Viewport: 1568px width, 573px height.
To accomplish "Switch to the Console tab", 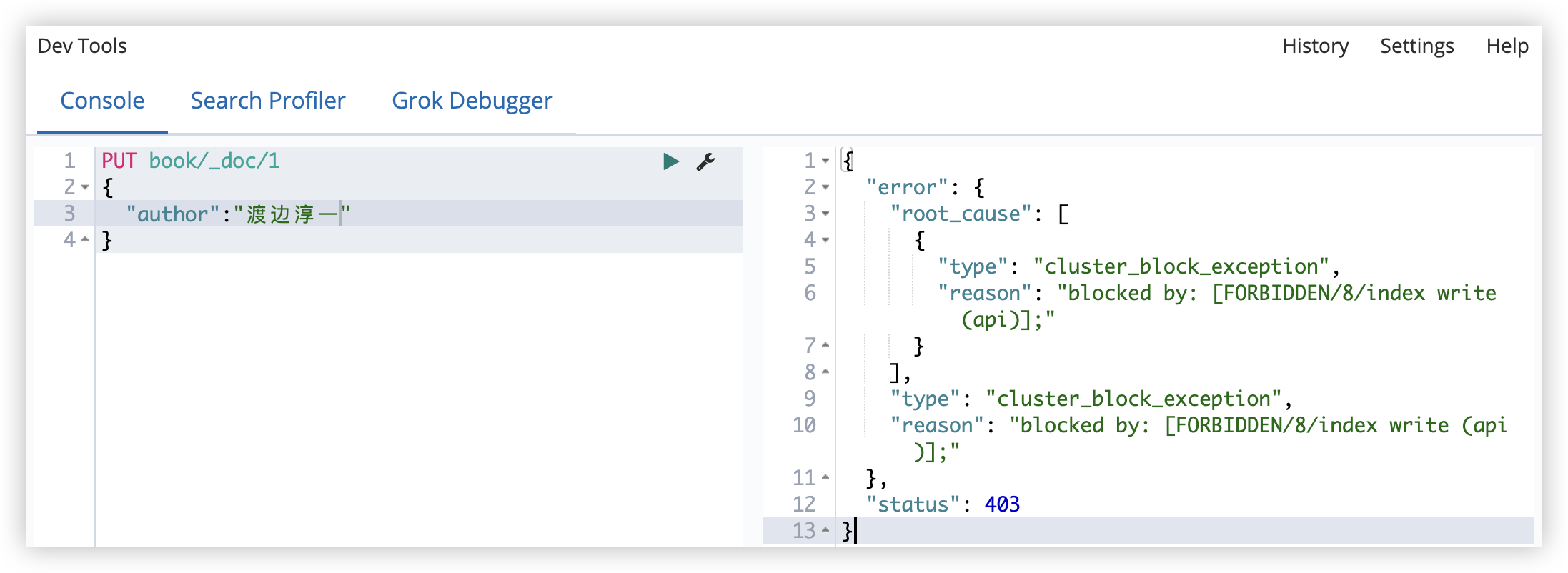I will pos(102,101).
